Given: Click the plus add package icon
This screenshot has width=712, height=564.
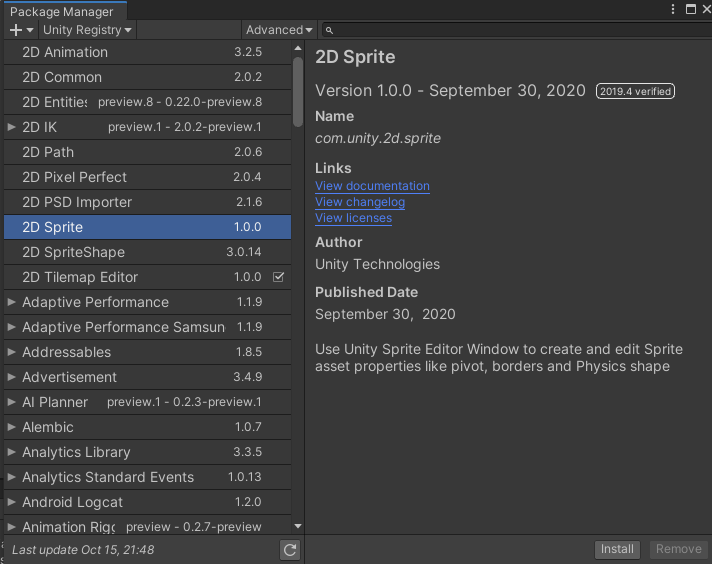Looking at the screenshot, I should pos(16,30).
